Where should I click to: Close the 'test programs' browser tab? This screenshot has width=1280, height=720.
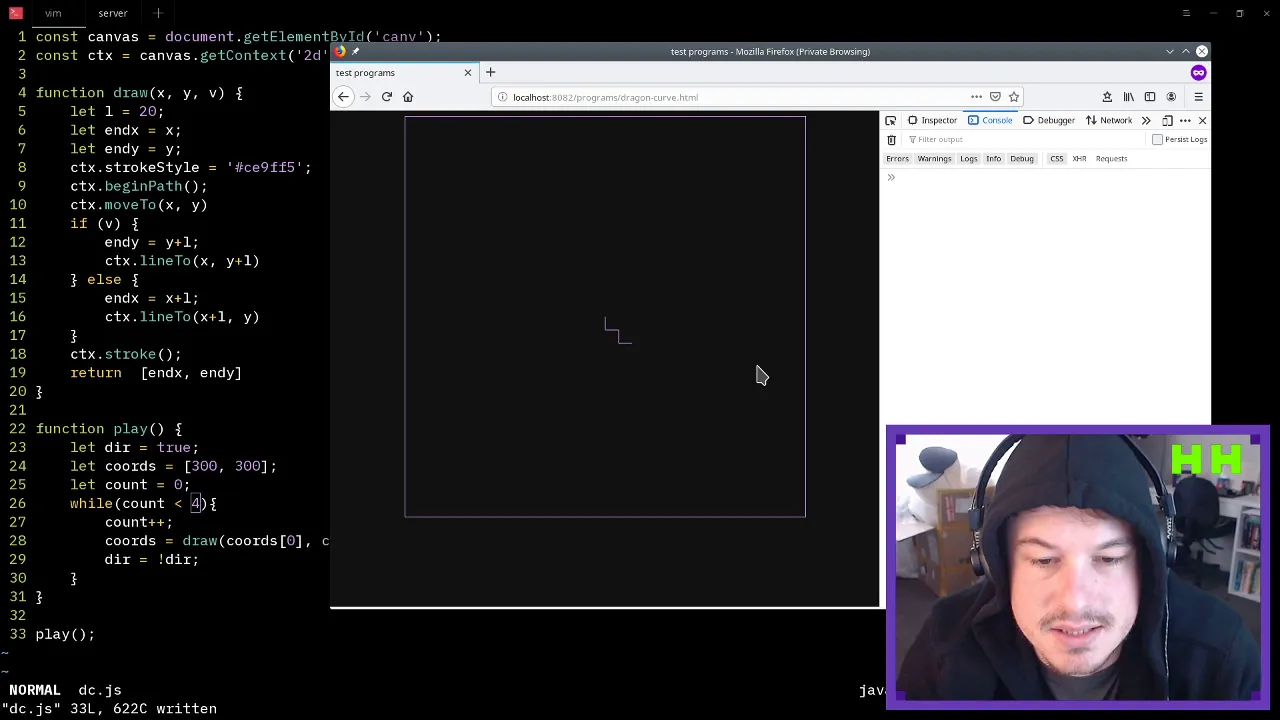(x=467, y=73)
